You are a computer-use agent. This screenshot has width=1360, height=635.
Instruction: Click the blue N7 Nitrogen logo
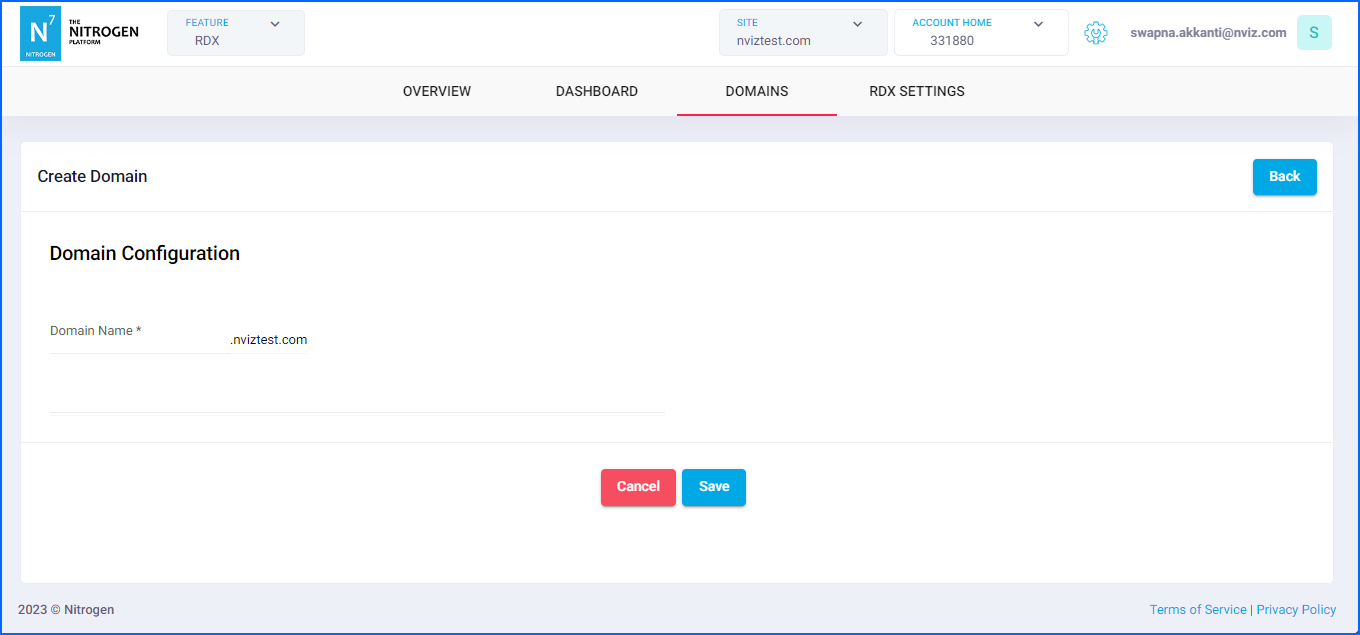(x=40, y=33)
